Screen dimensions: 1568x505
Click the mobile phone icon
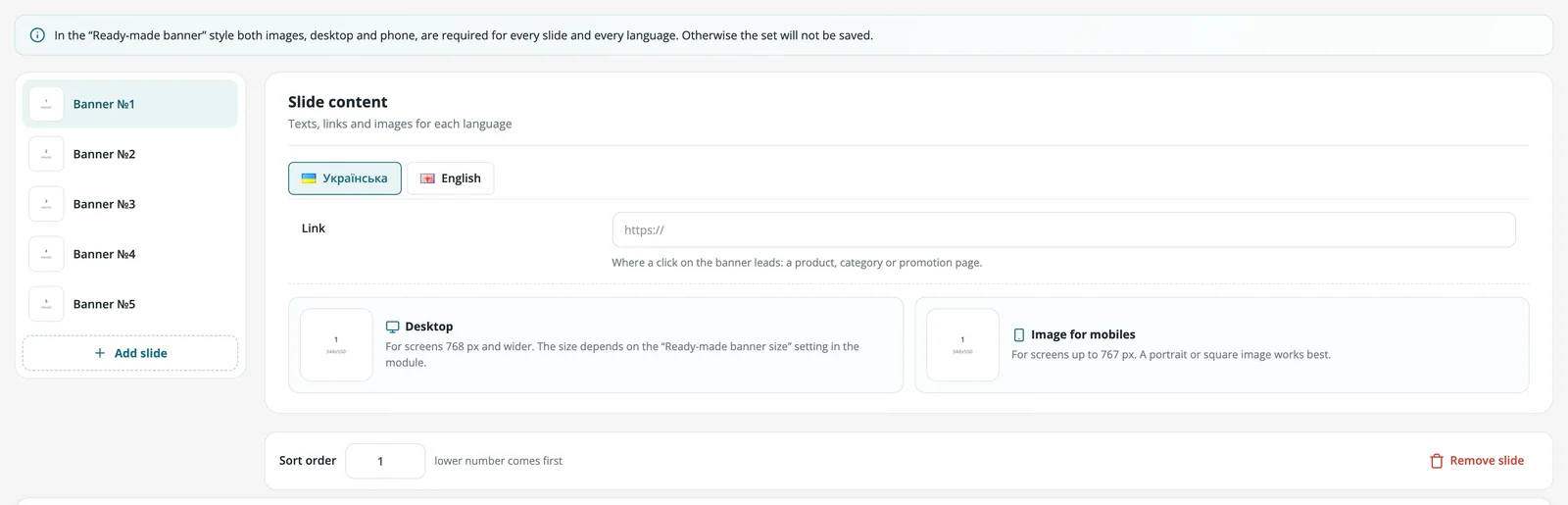[x=1019, y=334]
